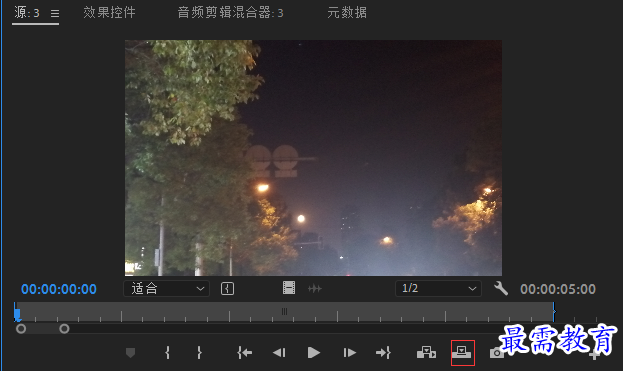Select the 源: 3 tab
623x371 pixels.
pyautogui.click(x=27, y=13)
